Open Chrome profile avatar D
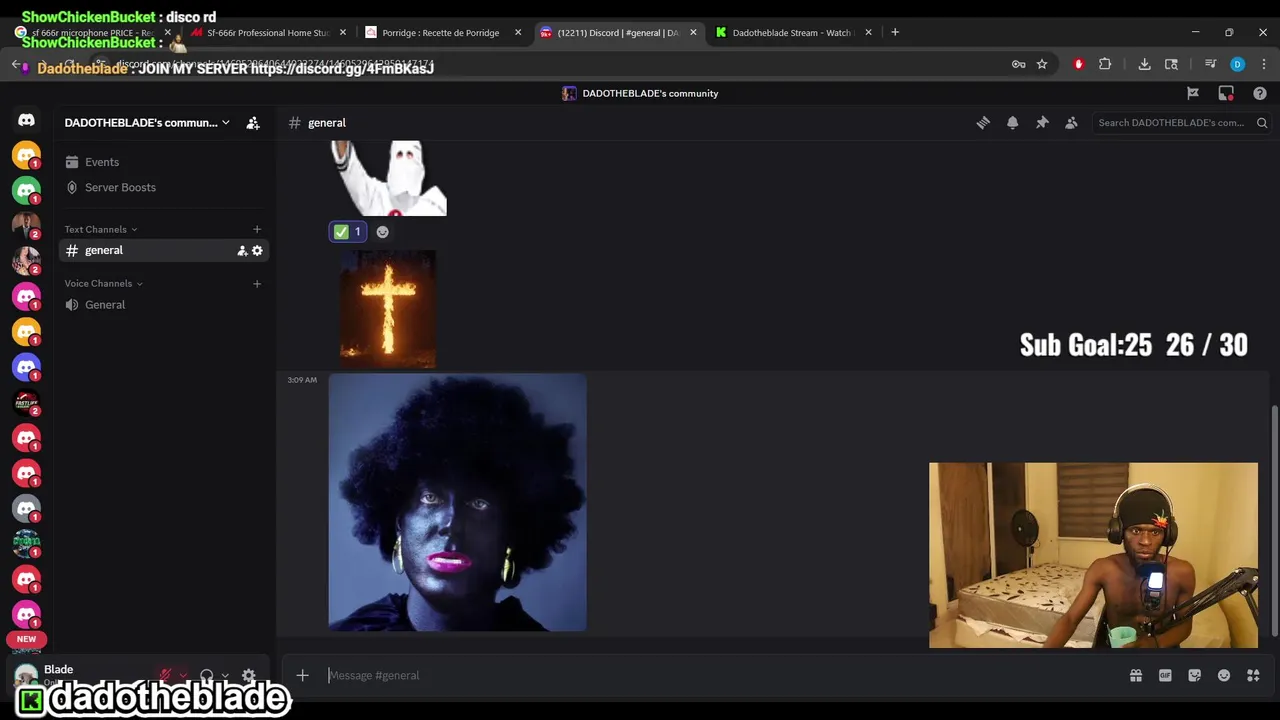 coord(1237,64)
